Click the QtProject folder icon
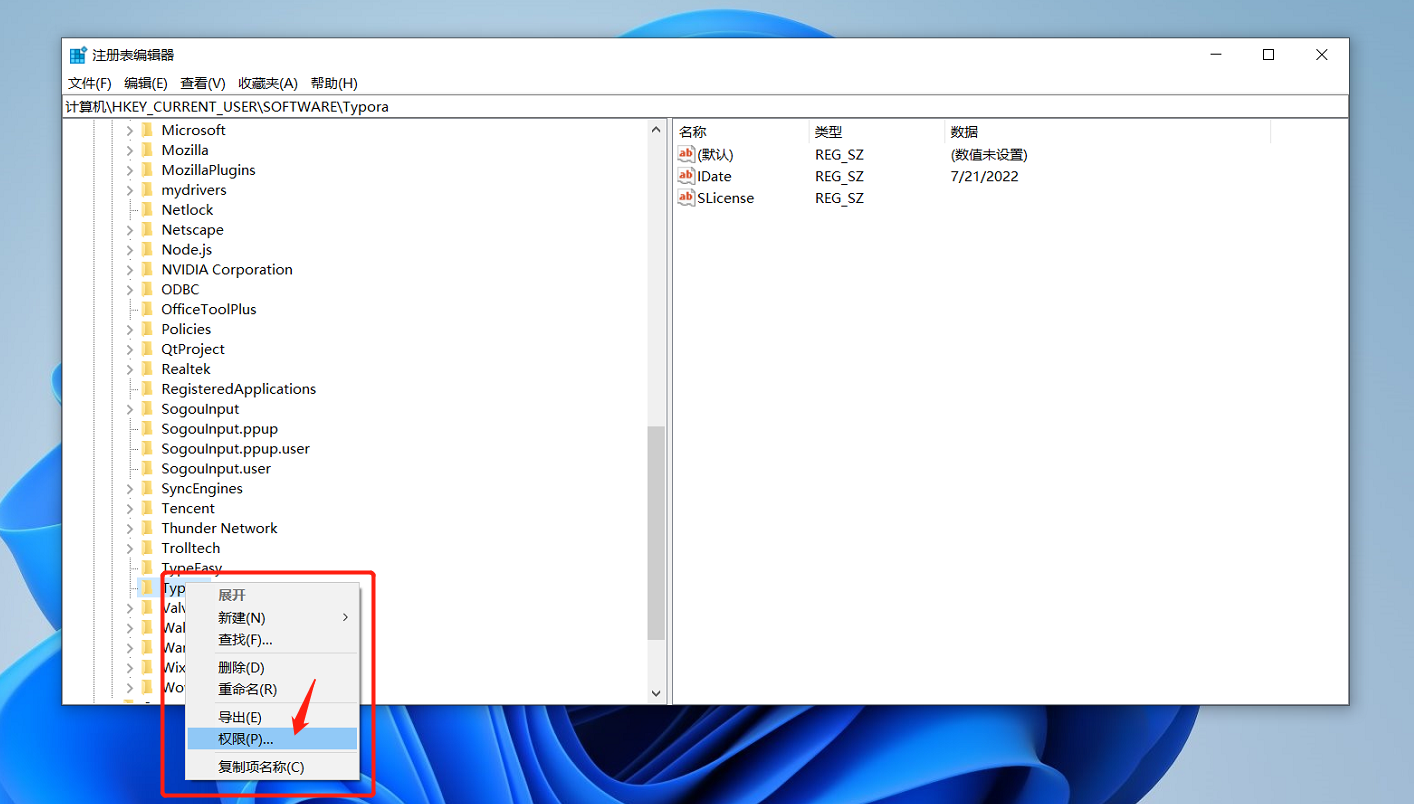 147,349
